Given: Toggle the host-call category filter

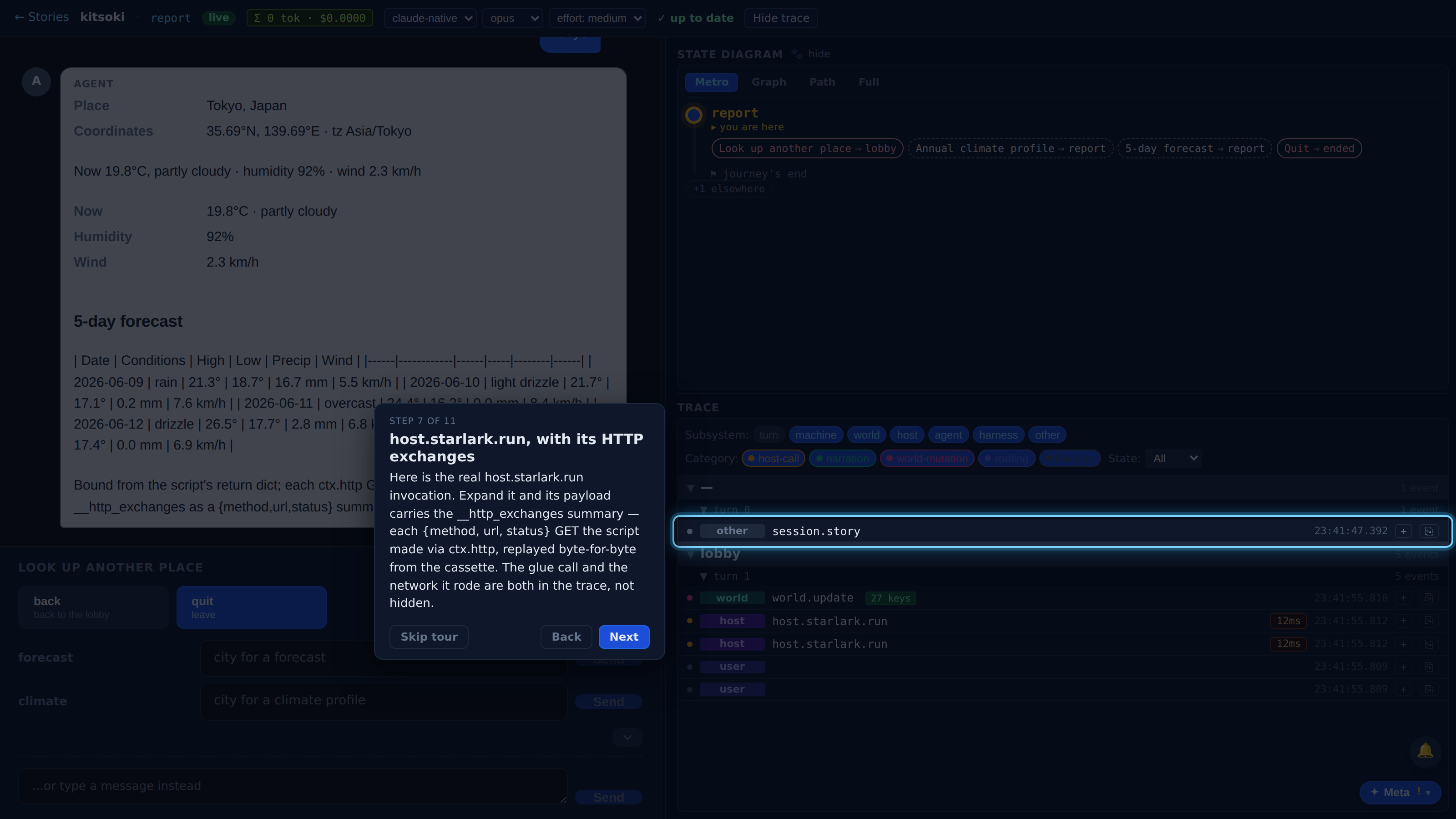Looking at the screenshot, I should (x=773, y=458).
